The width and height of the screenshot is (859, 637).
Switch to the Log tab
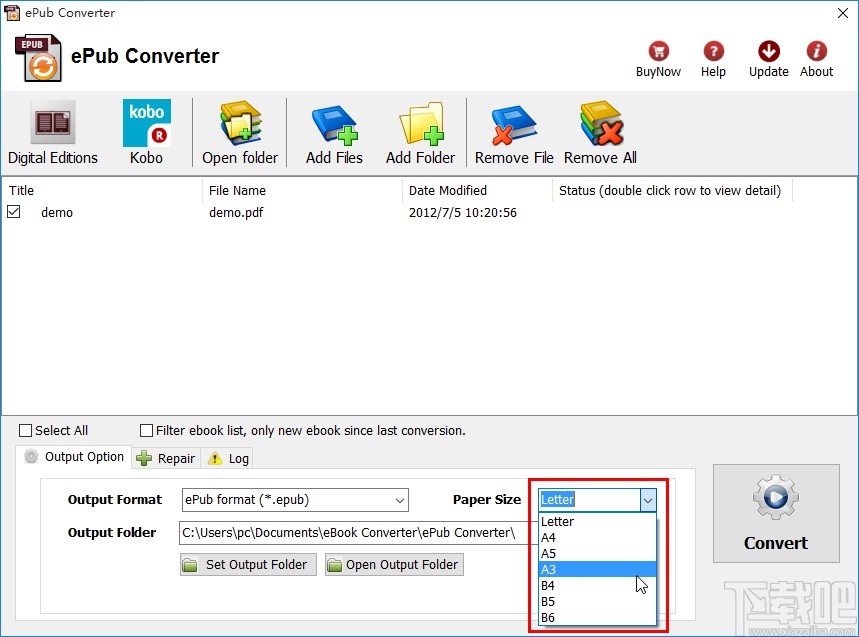[228, 458]
